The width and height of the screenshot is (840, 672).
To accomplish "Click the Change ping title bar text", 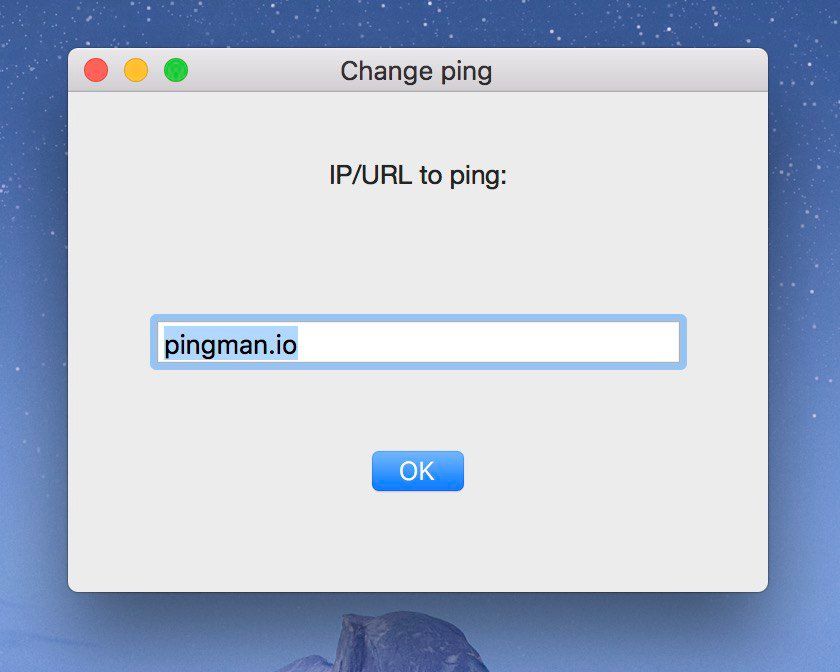I will (416, 72).
